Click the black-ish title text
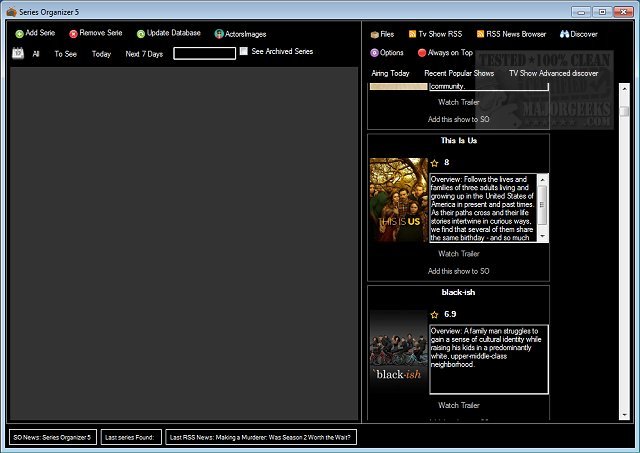 coord(458,292)
